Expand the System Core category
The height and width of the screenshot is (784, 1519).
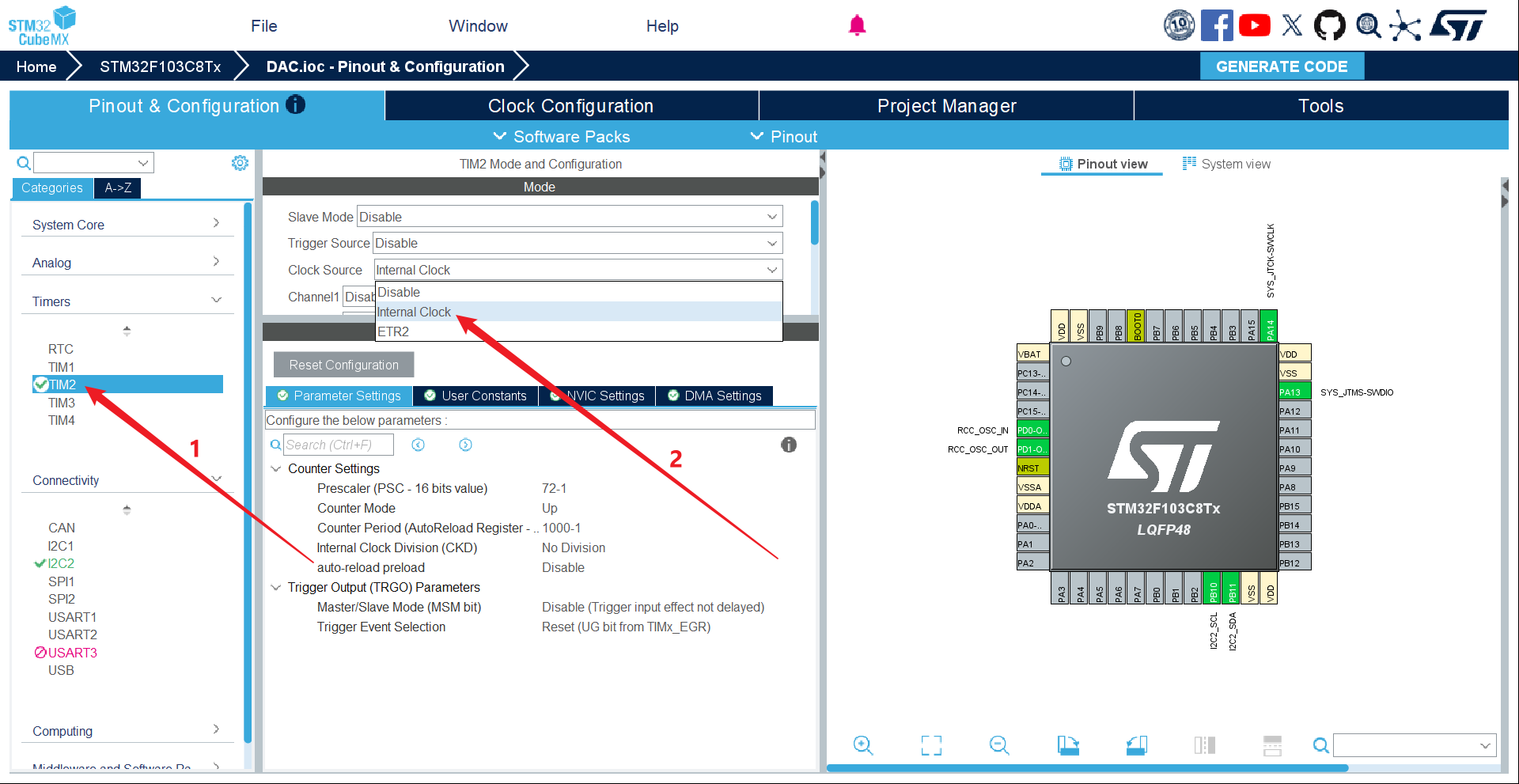[127, 225]
